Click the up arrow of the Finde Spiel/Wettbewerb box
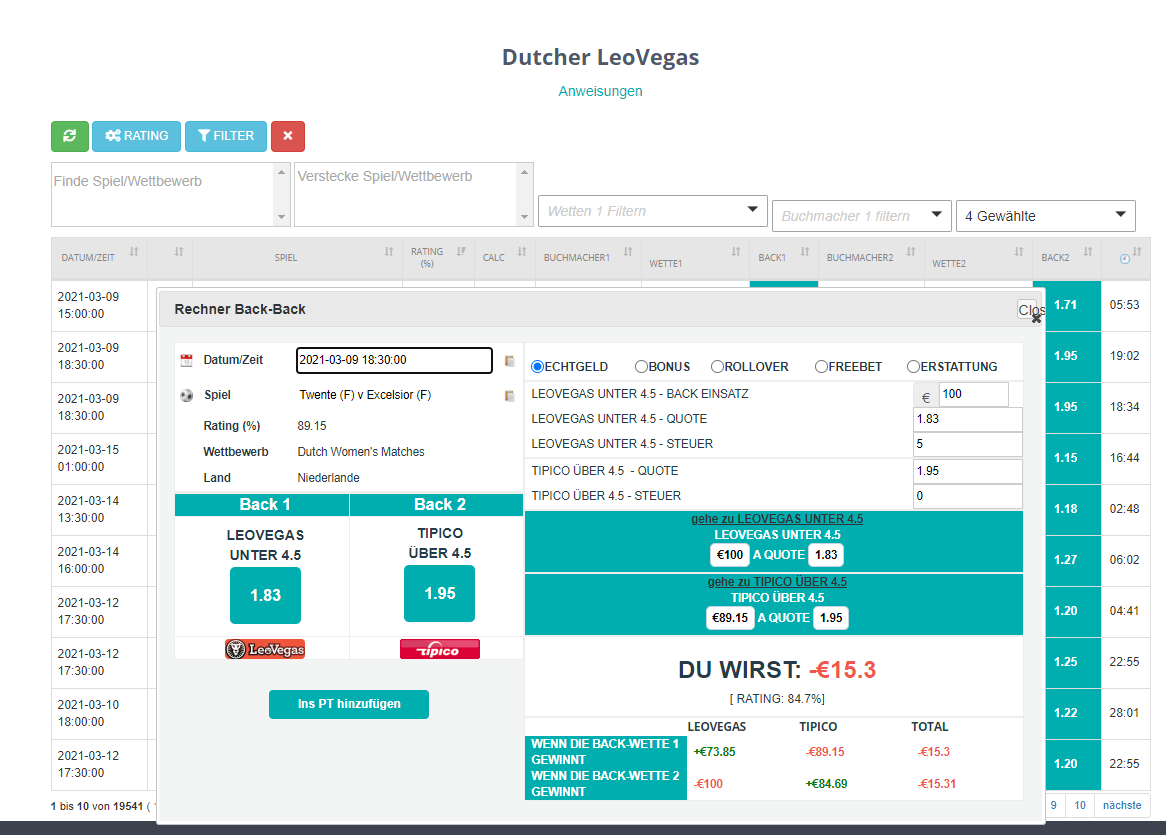The image size is (1166, 835). tap(281, 173)
